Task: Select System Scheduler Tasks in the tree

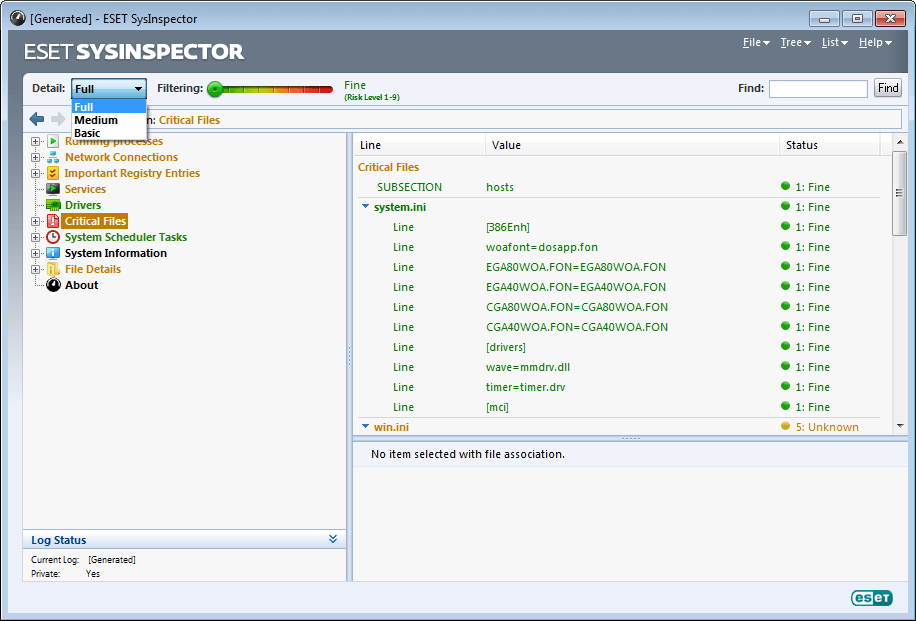Action: point(126,237)
